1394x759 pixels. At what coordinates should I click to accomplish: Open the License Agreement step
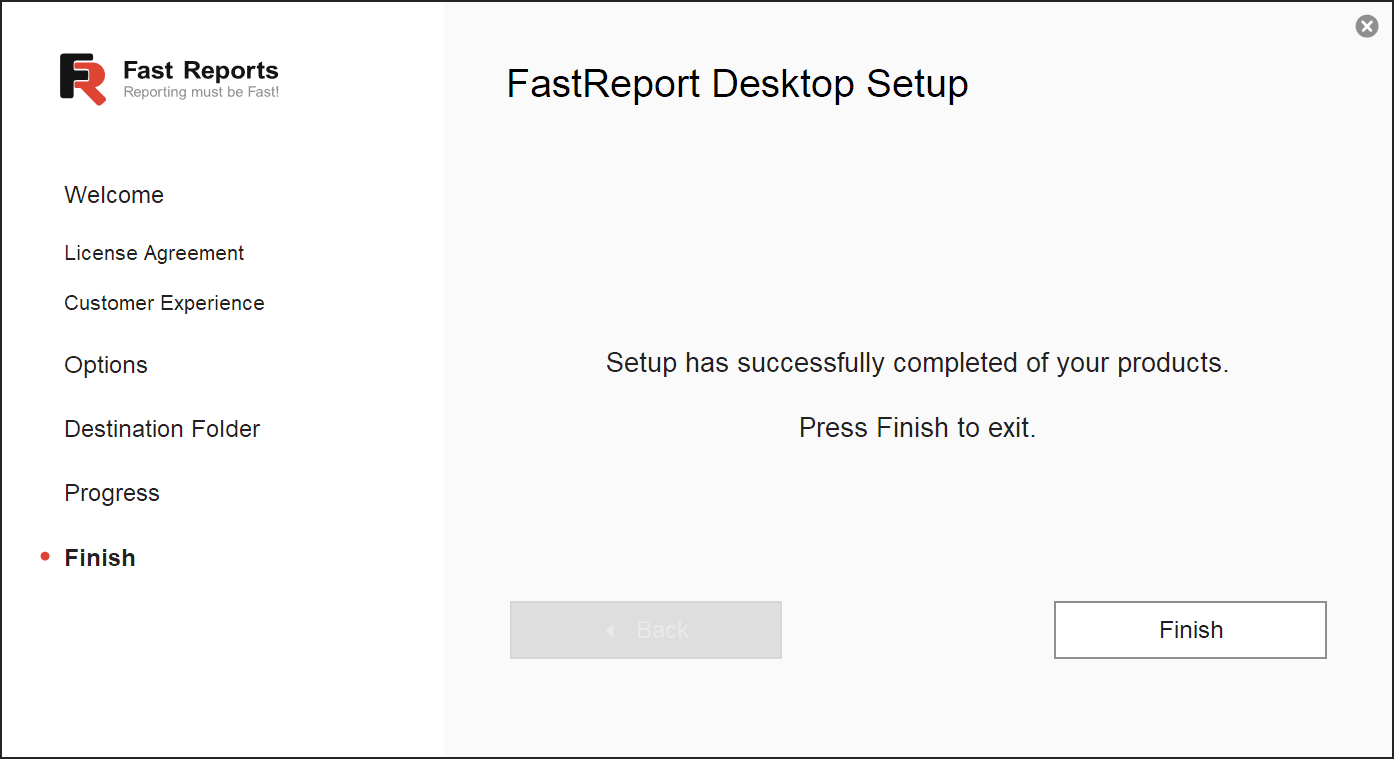tap(154, 253)
